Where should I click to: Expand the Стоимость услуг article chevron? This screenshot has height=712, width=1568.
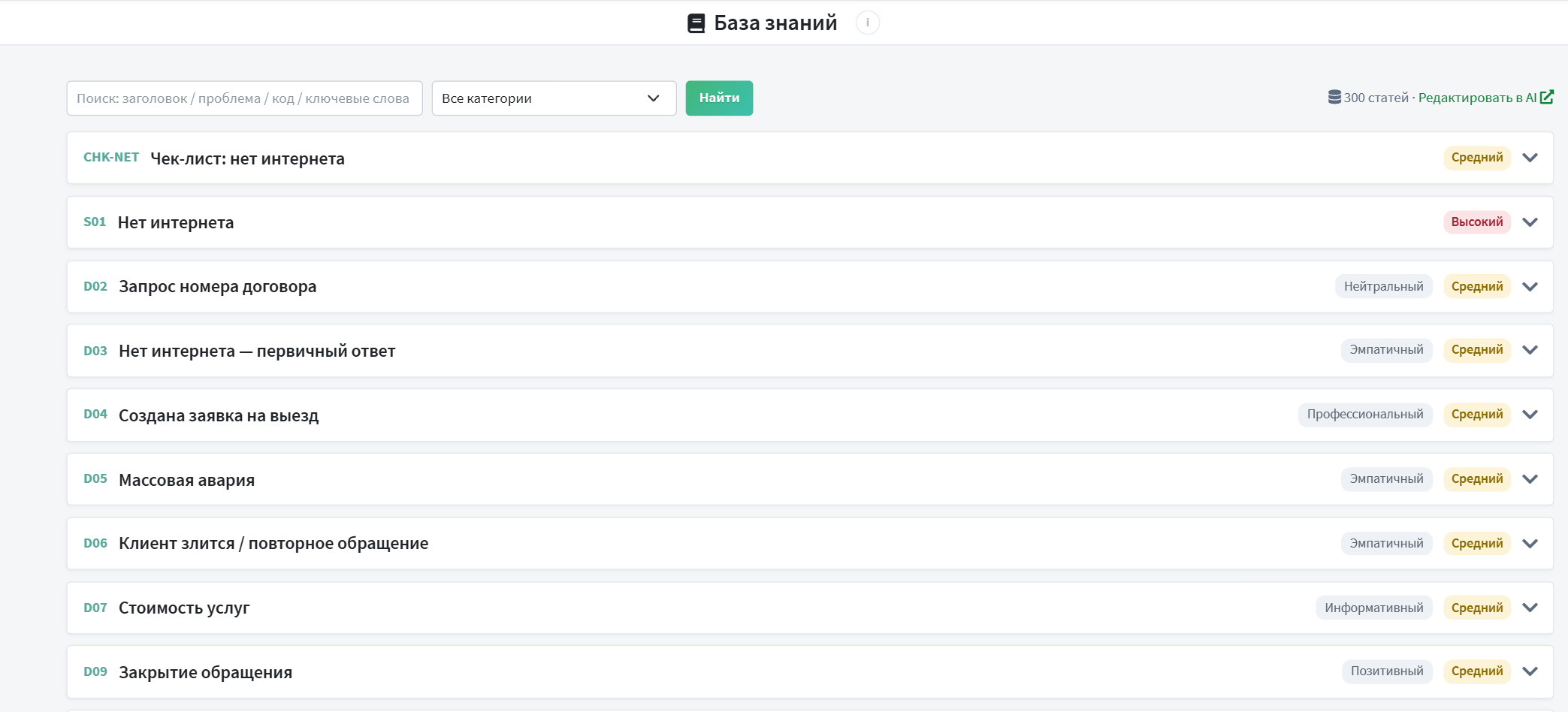click(1530, 608)
